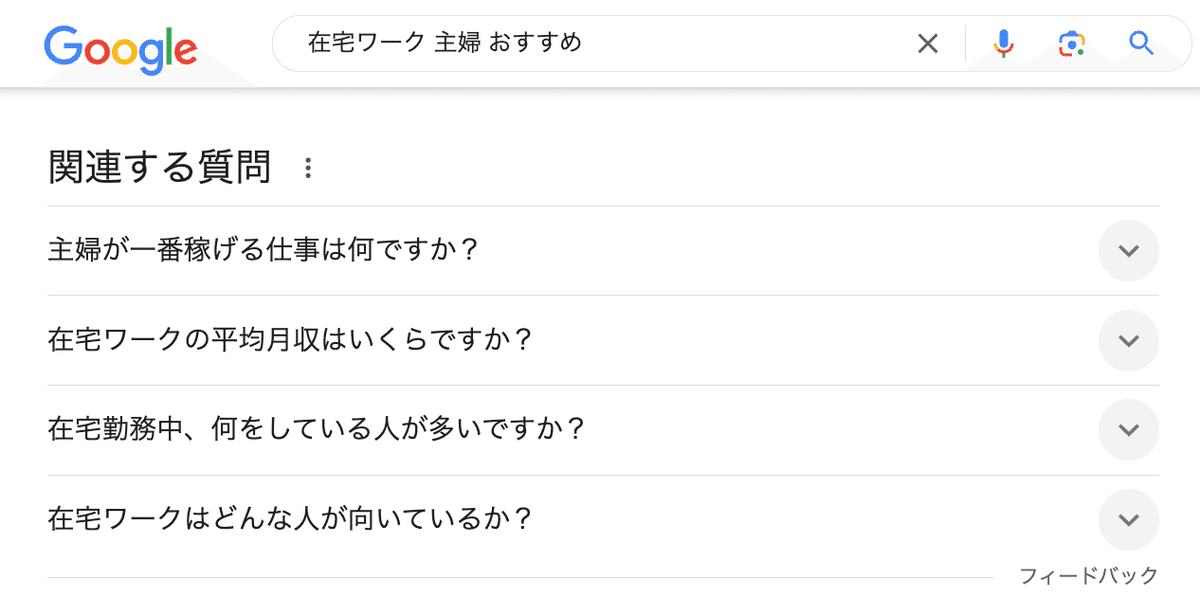Select the 関連する質問 section header
The image size is (1200, 614).
(x=160, y=167)
